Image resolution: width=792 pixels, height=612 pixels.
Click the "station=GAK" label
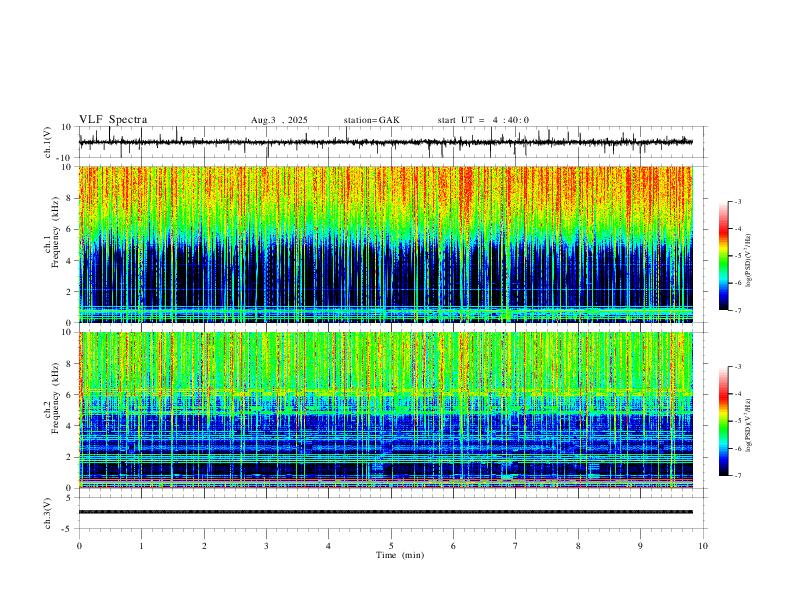371,120
